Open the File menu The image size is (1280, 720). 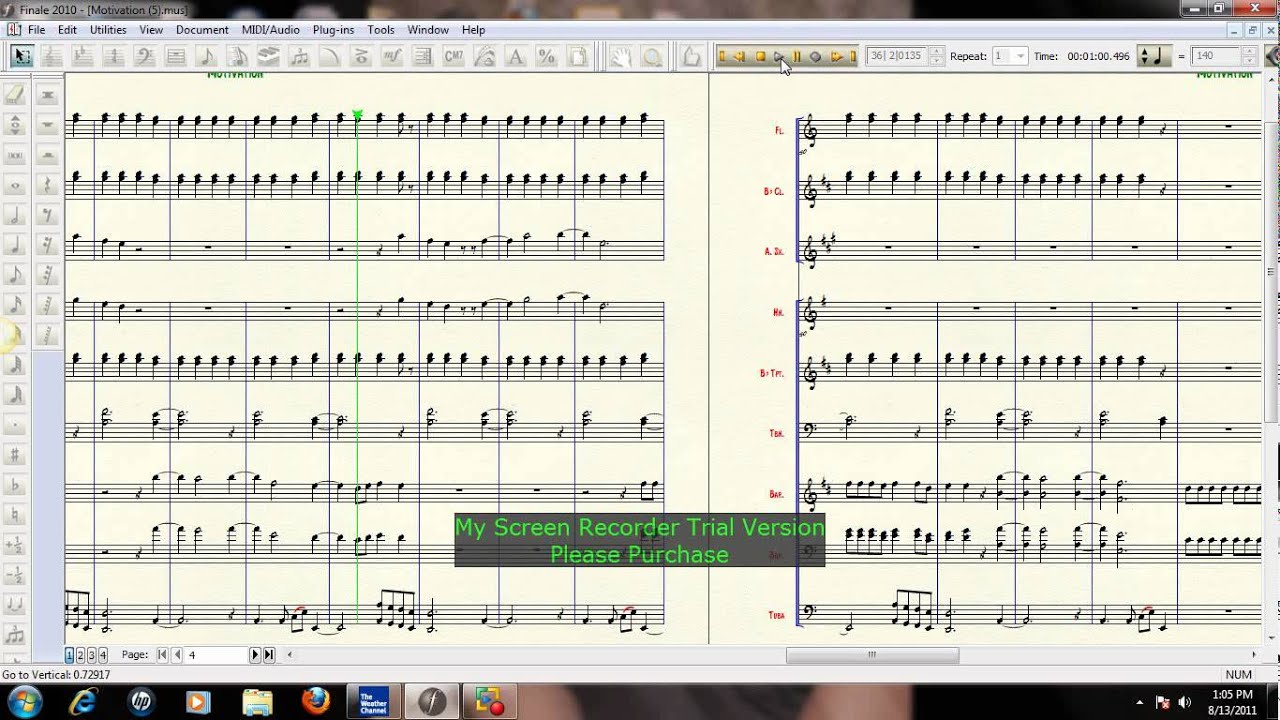(x=36, y=30)
